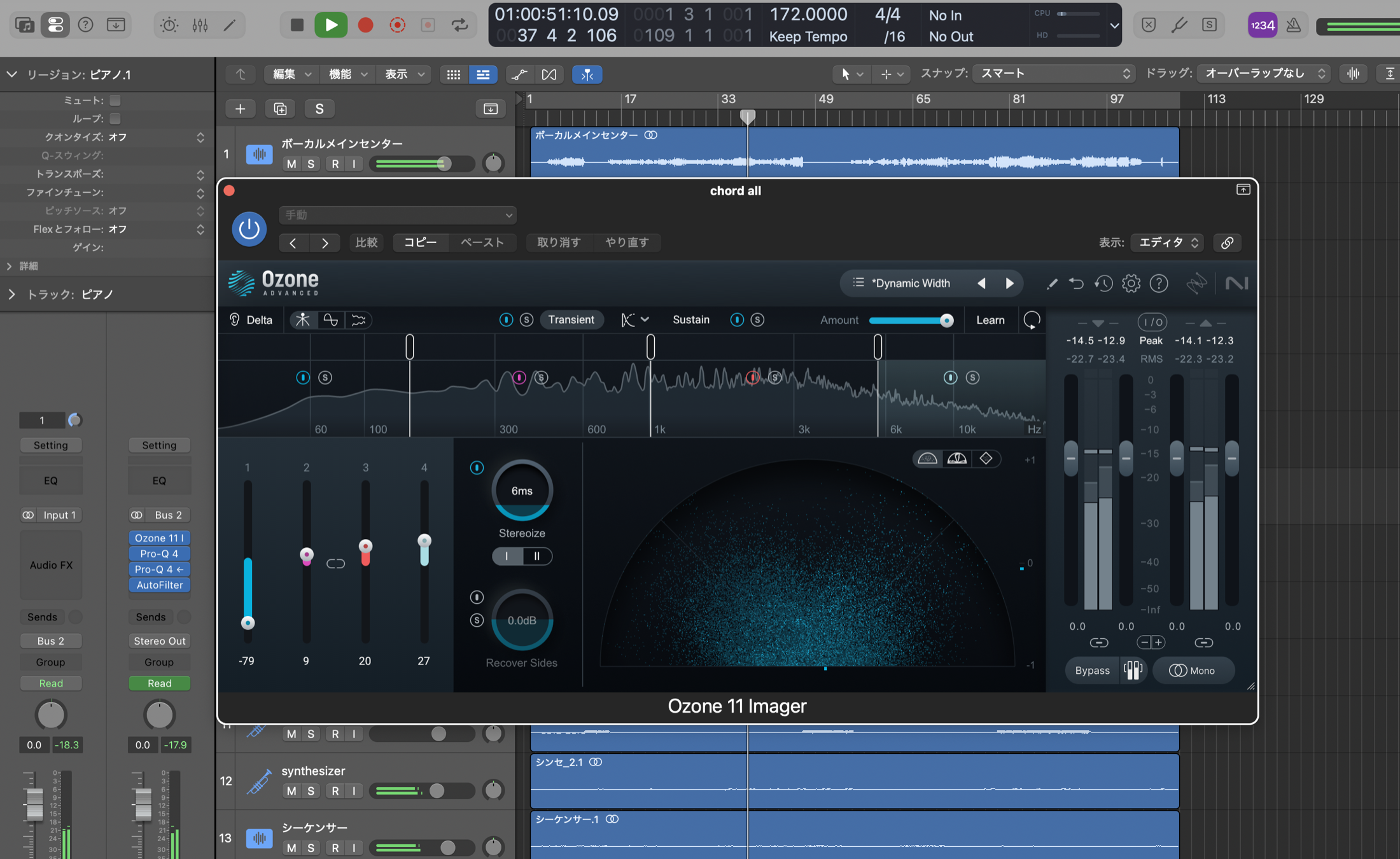Click the band 4 width slider handle
Image resolution: width=1400 pixels, height=859 pixels.
424,541
